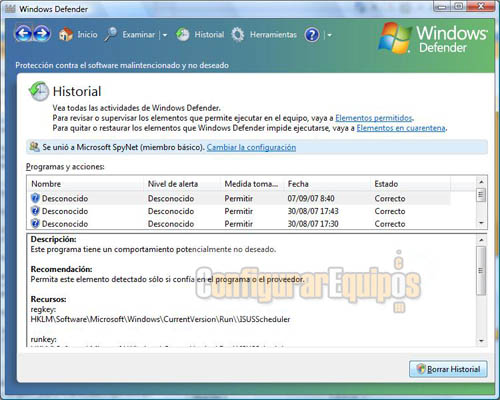Sort list by Fecha column header
500x400 pixels.
(327, 184)
